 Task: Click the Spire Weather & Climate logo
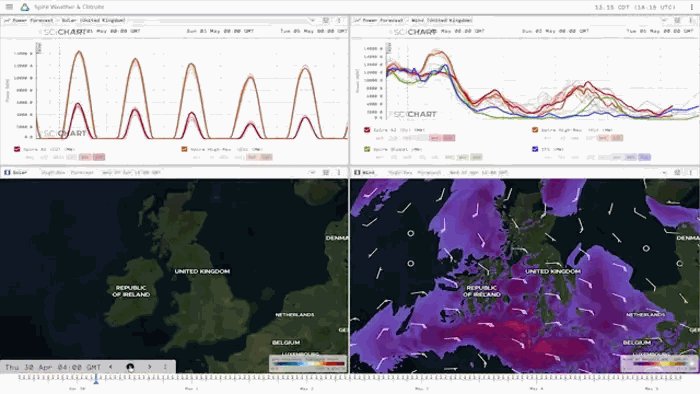[25, 7]
